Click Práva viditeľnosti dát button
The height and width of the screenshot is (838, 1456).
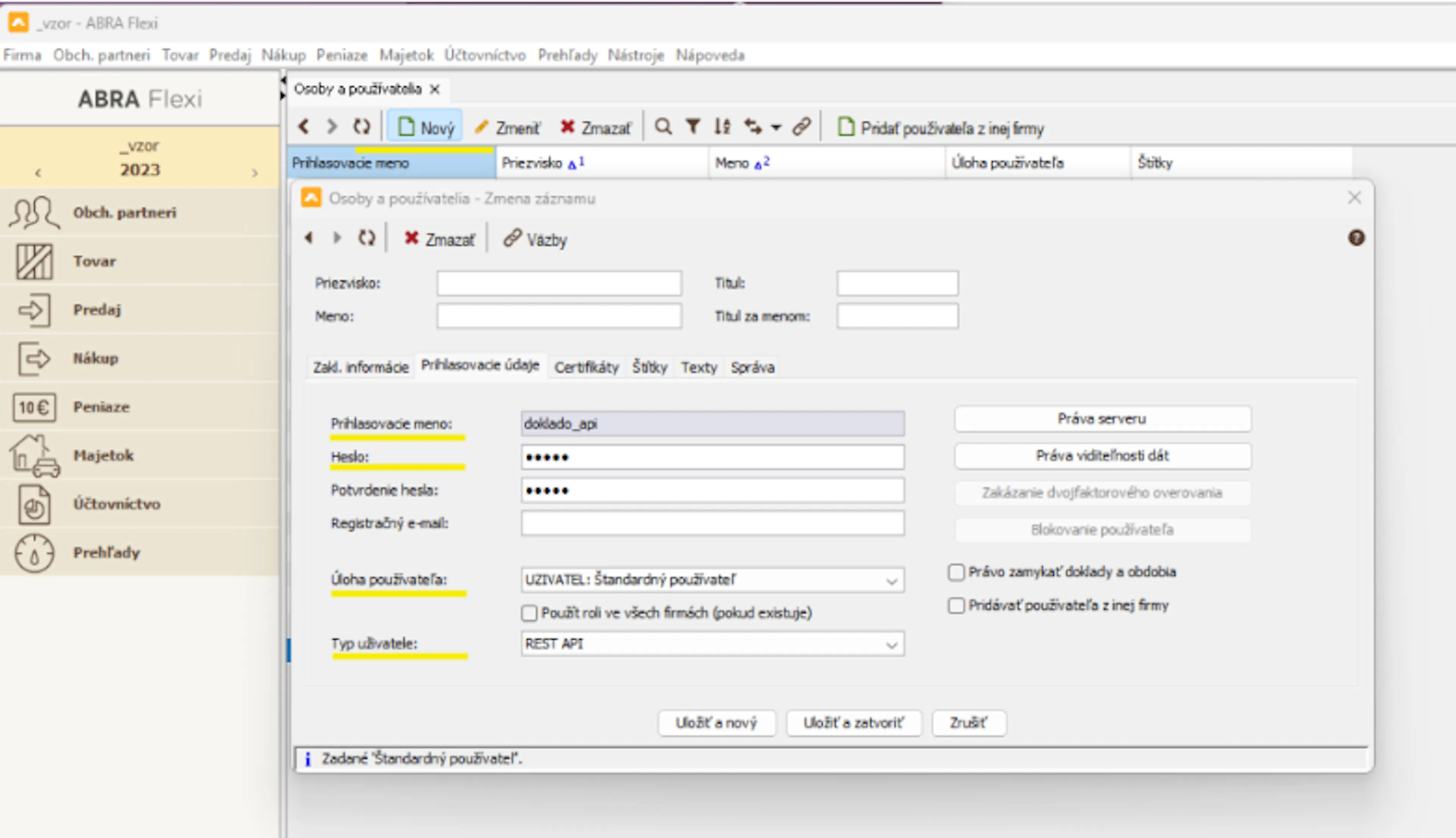point(1102,456)
